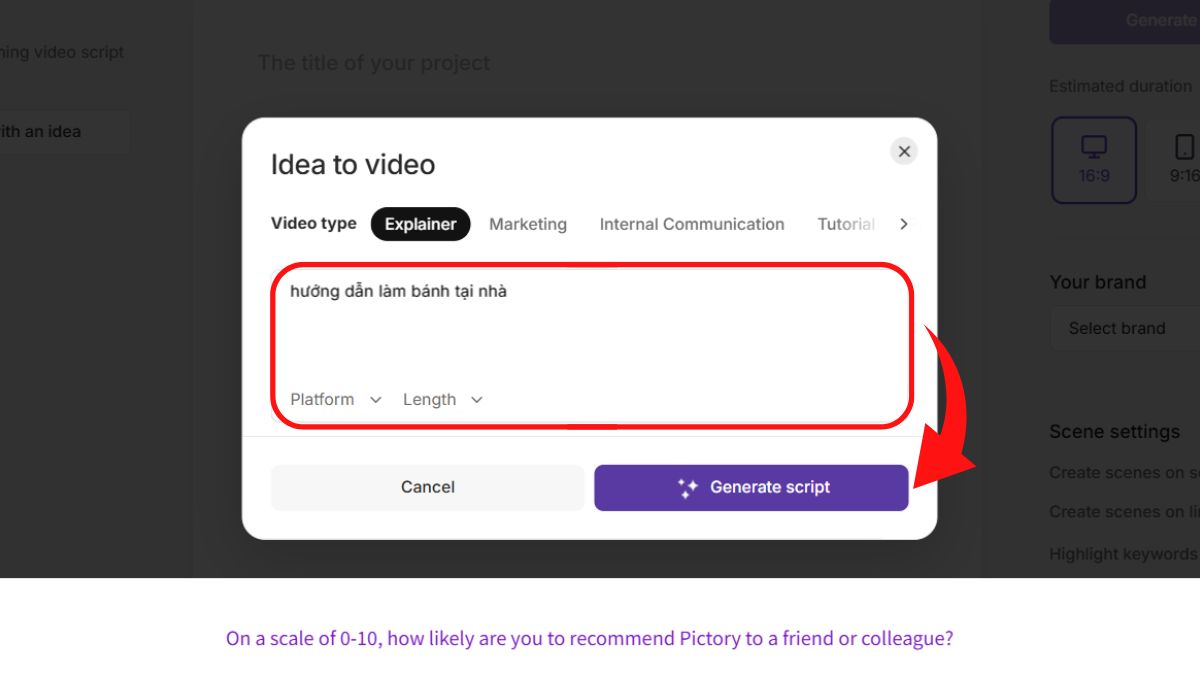Click the Generate button at the top right
Image resolution: width=1200 pixels, height=675 pixels.
coord(1160,20)
